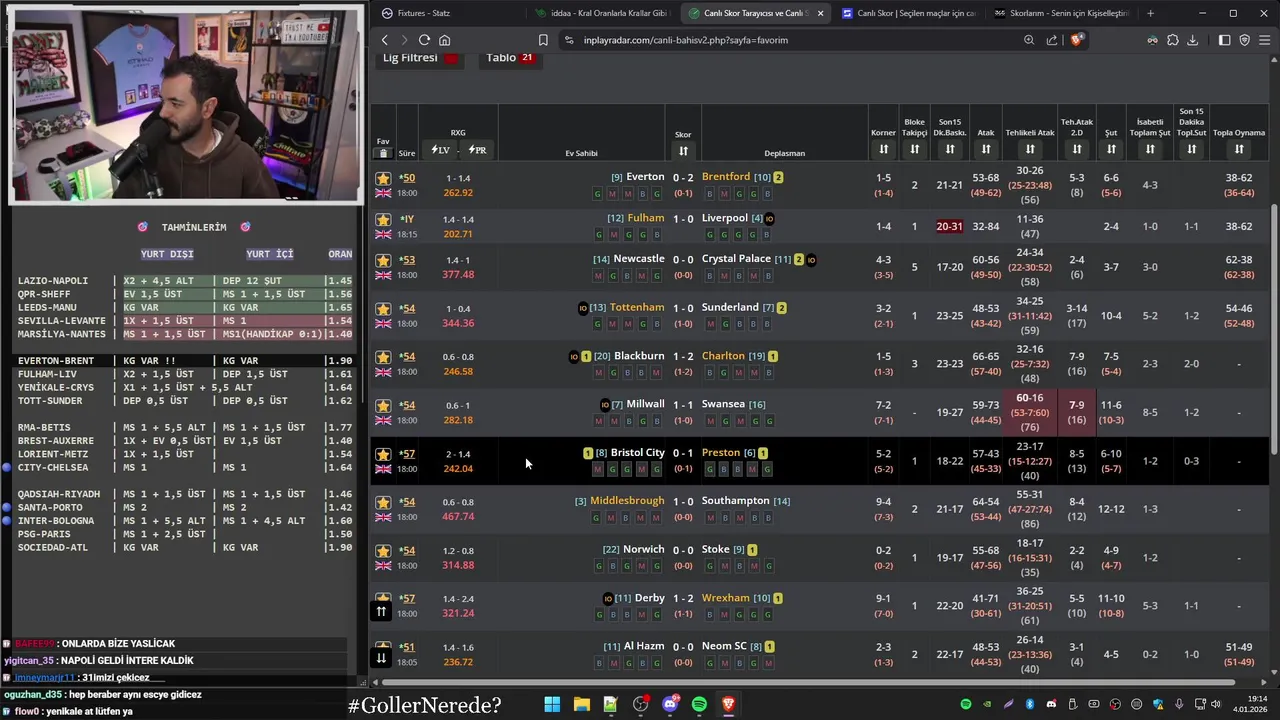Click the floating pause button beside Derby
This screenshot has width=1280, height=720.
pos(381,611)
